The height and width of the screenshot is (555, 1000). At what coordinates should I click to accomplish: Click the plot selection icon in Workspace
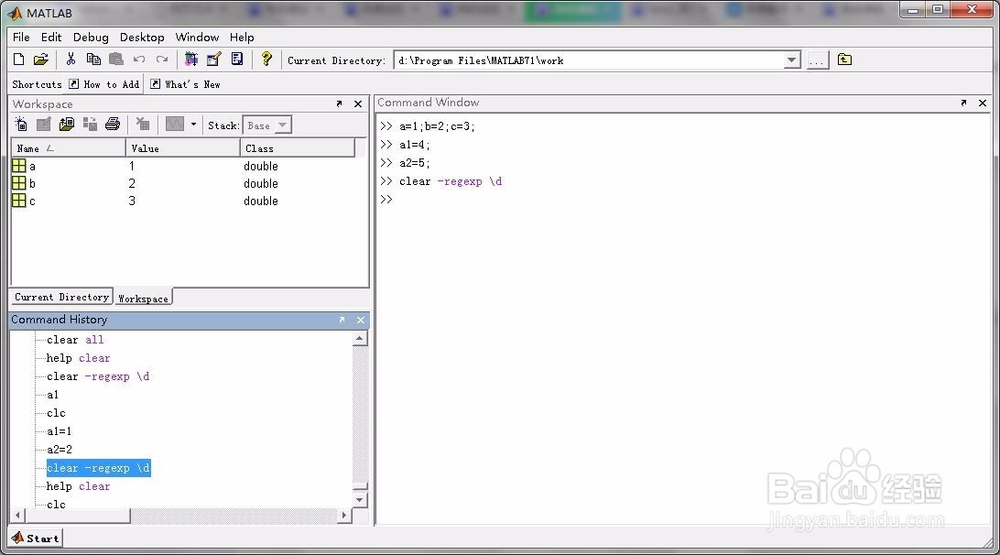[x=175, y=124]
